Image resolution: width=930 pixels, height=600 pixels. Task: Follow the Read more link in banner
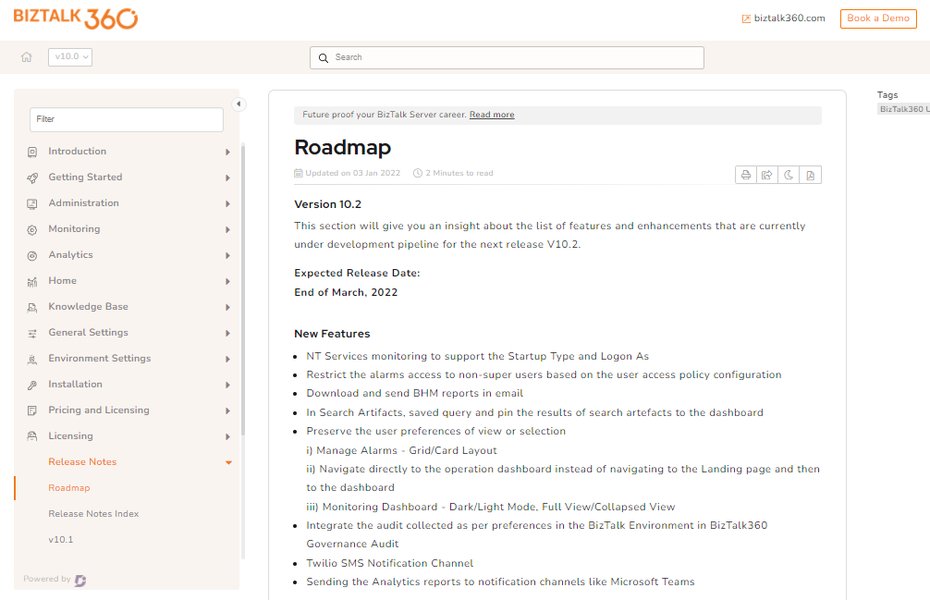(x=492, y=114)
